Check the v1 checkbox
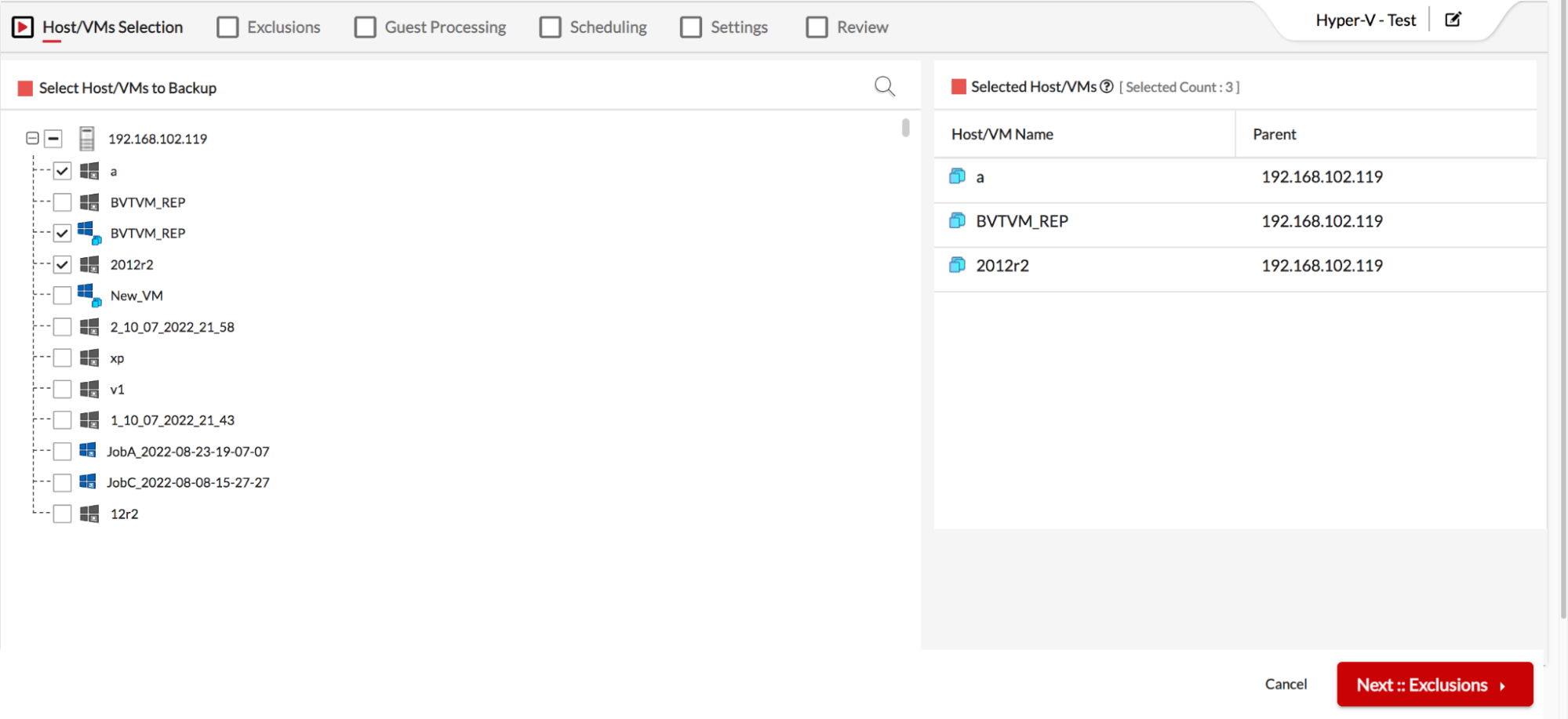 62,389
